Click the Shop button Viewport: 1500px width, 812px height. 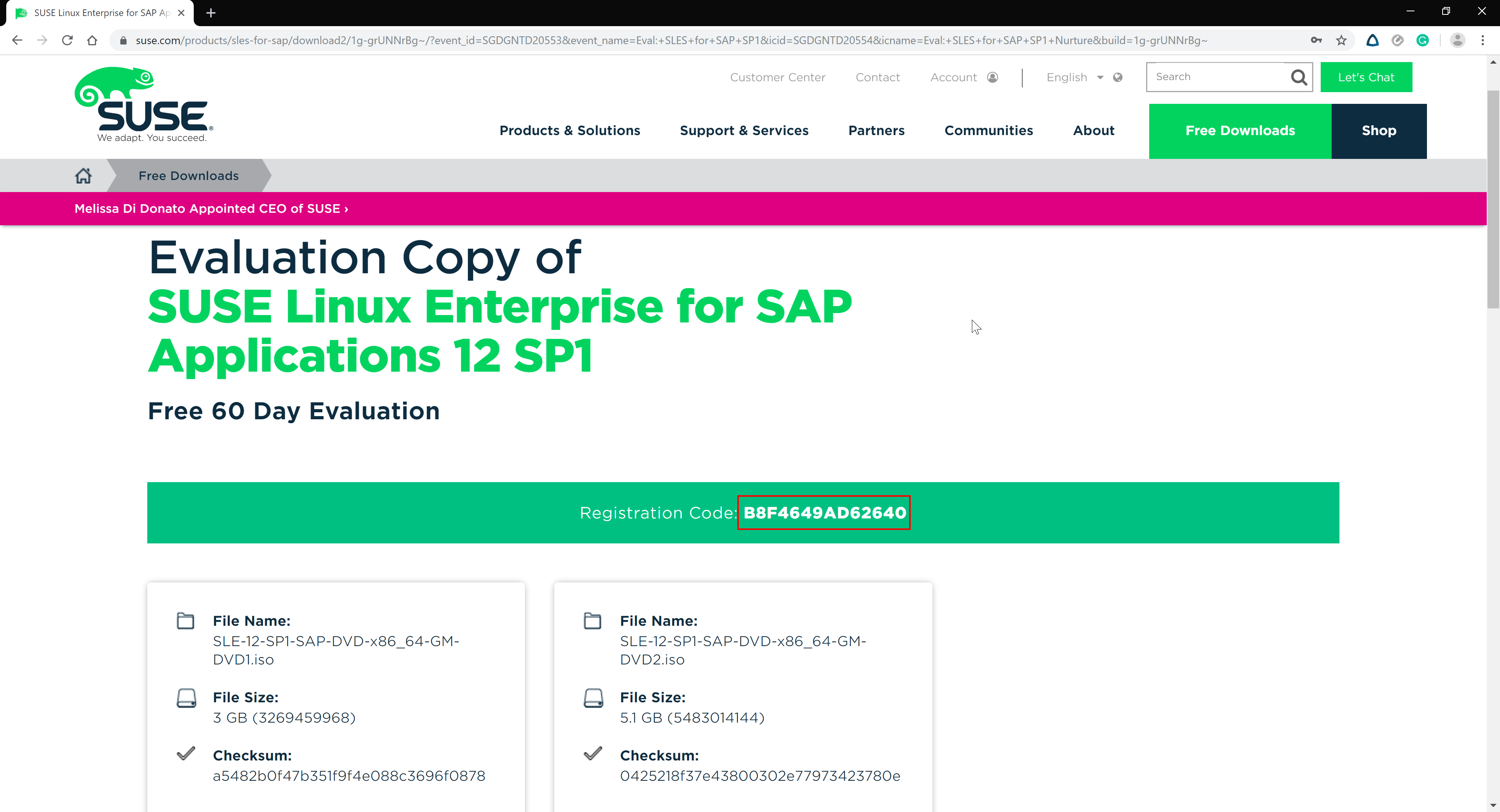[x=1378, y=131]
